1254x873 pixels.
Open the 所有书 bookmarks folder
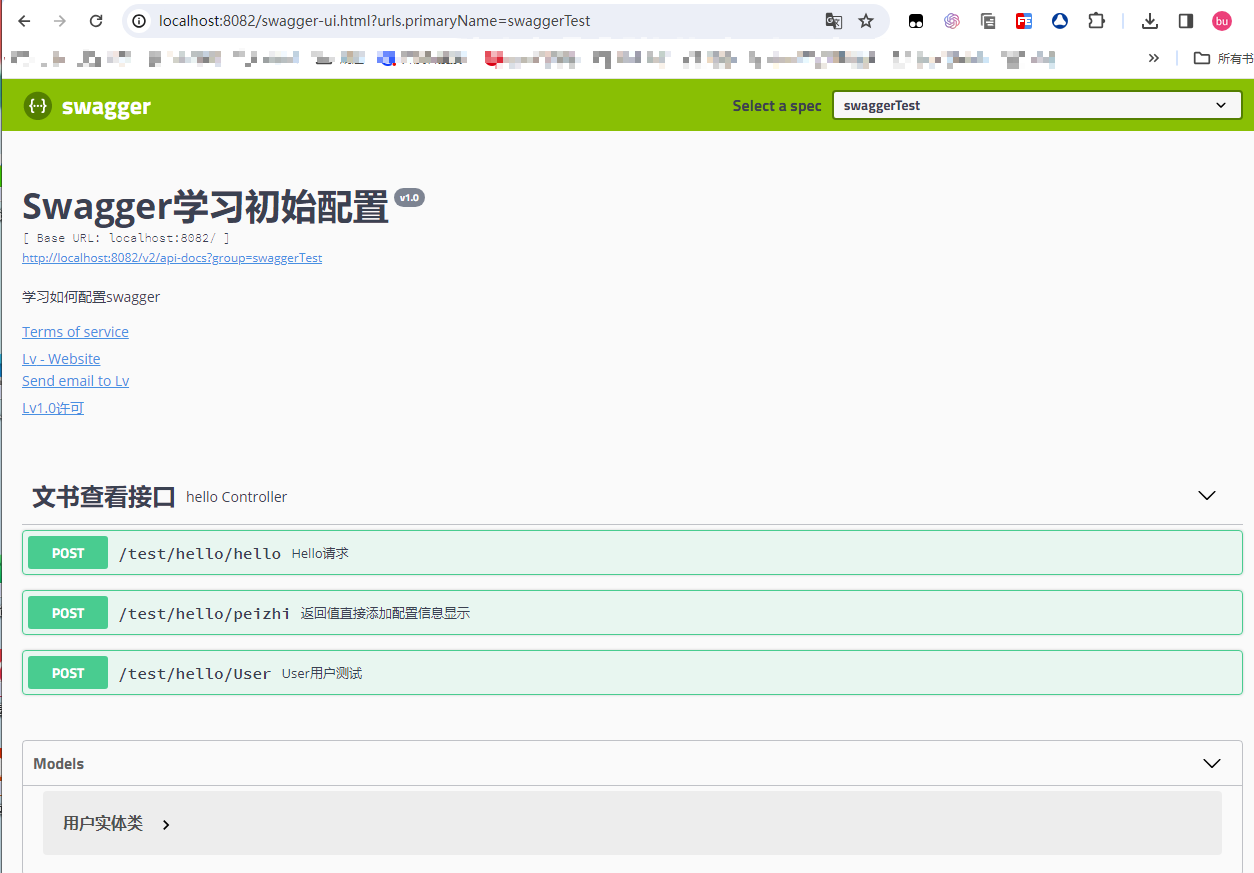pos(1222,58)
